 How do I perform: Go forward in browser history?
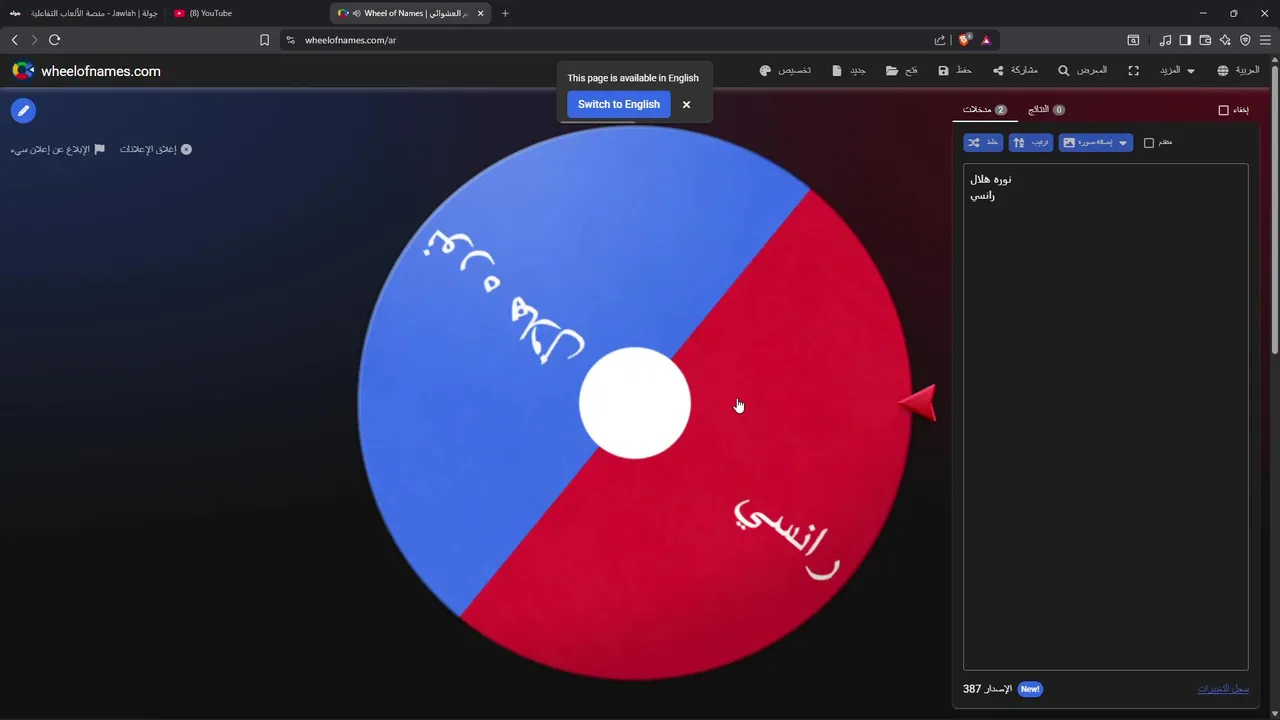34,40
